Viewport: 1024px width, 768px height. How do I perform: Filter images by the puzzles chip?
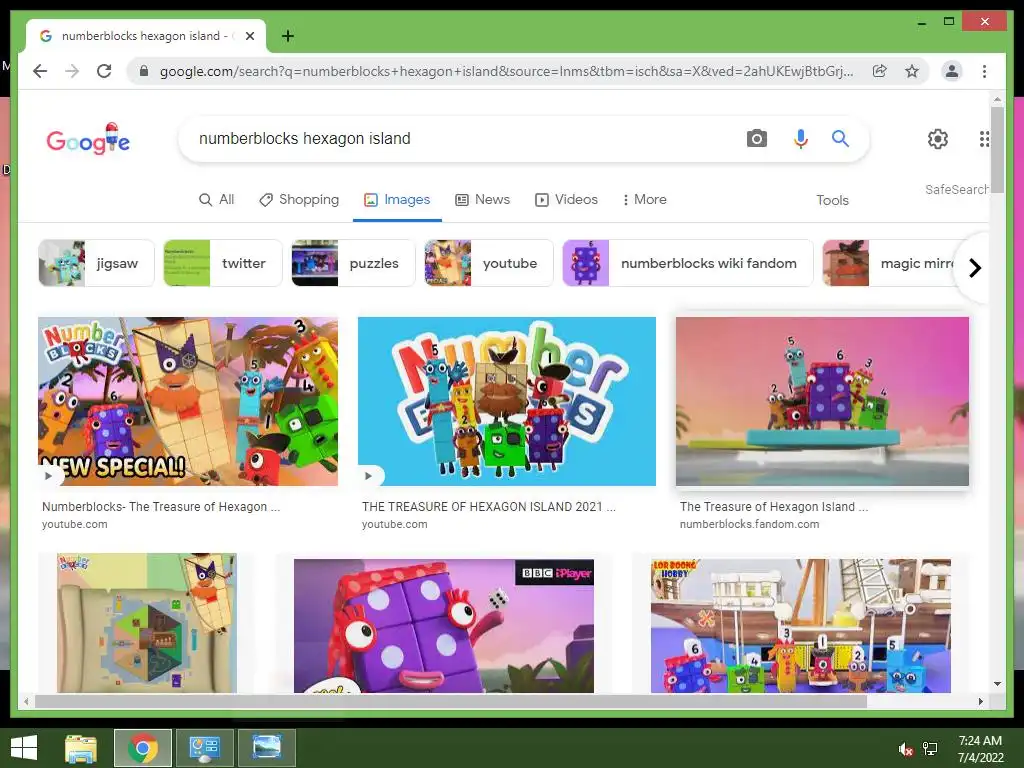(353, 263)
